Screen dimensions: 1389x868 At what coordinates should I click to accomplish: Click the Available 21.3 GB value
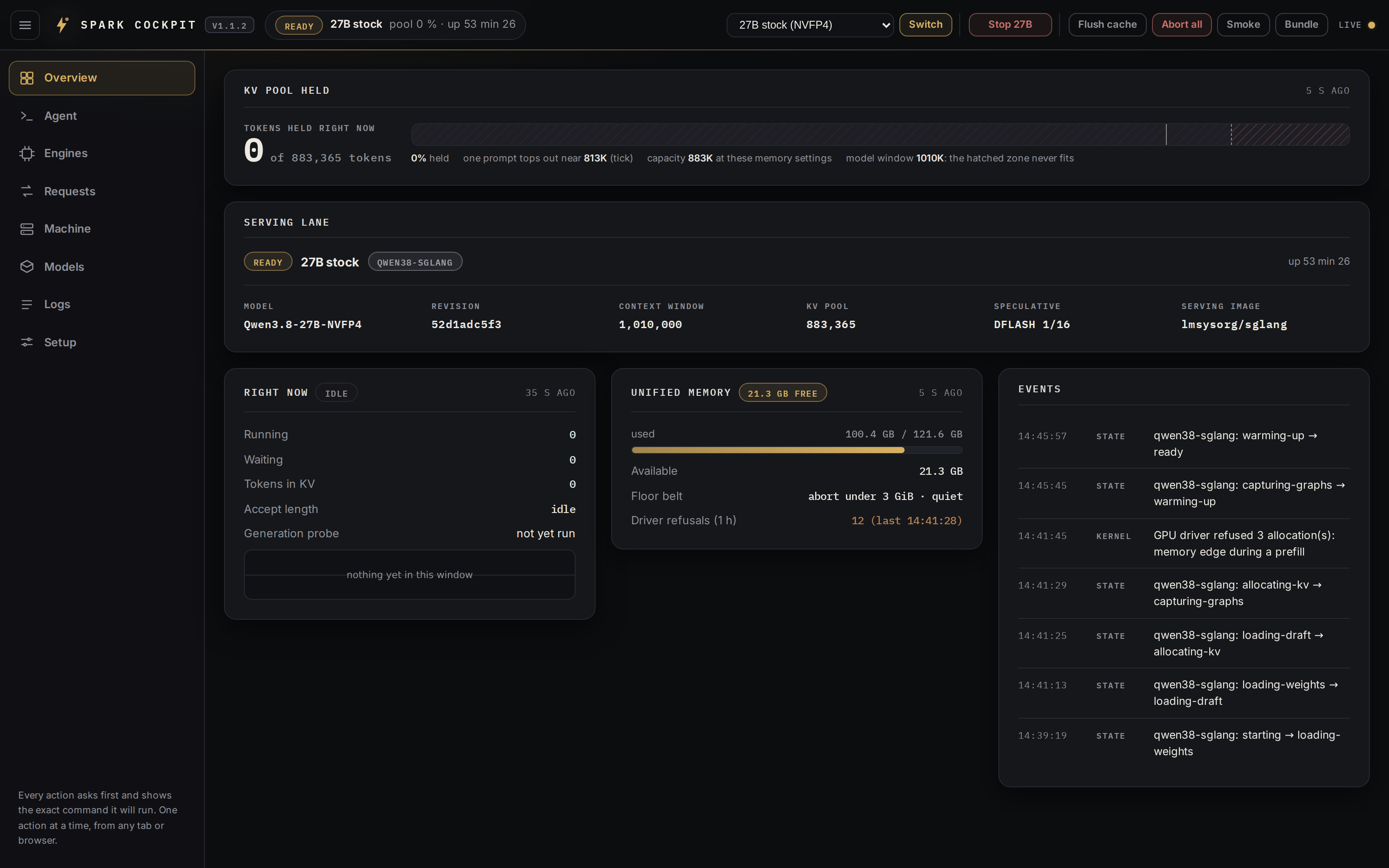[x=941, y=471]
